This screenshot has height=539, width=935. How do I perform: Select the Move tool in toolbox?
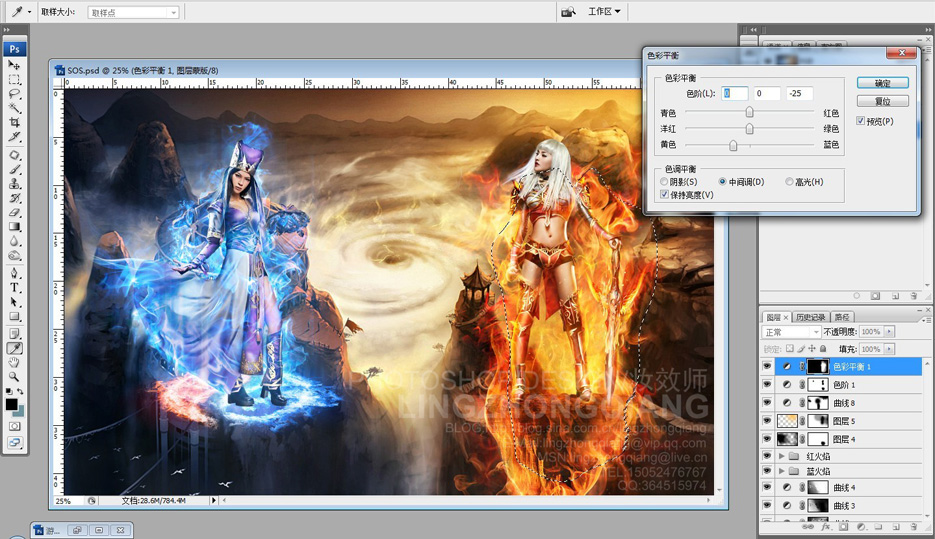pos(14,64)
